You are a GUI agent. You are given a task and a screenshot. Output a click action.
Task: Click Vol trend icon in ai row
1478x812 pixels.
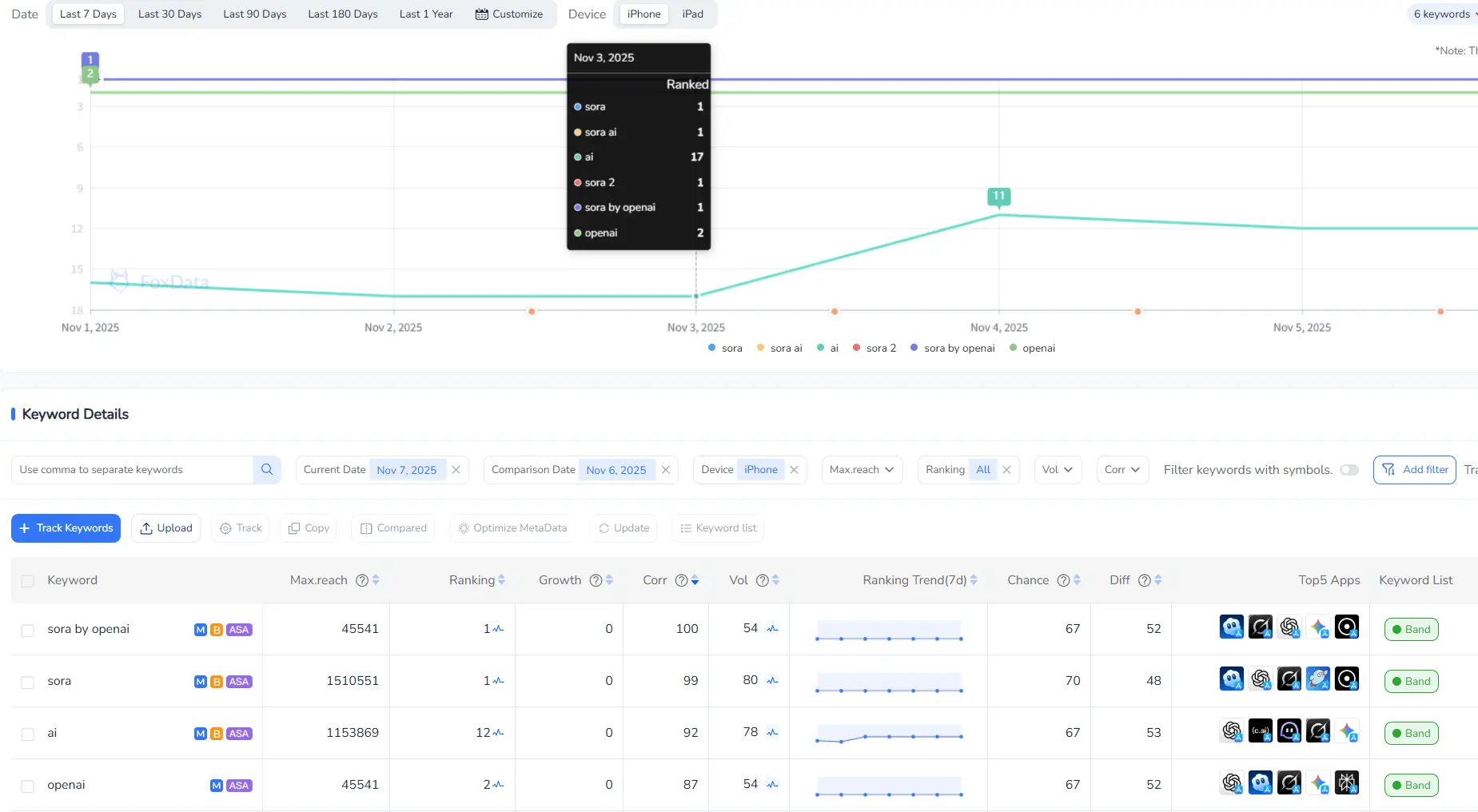click(x=772, y=733)
